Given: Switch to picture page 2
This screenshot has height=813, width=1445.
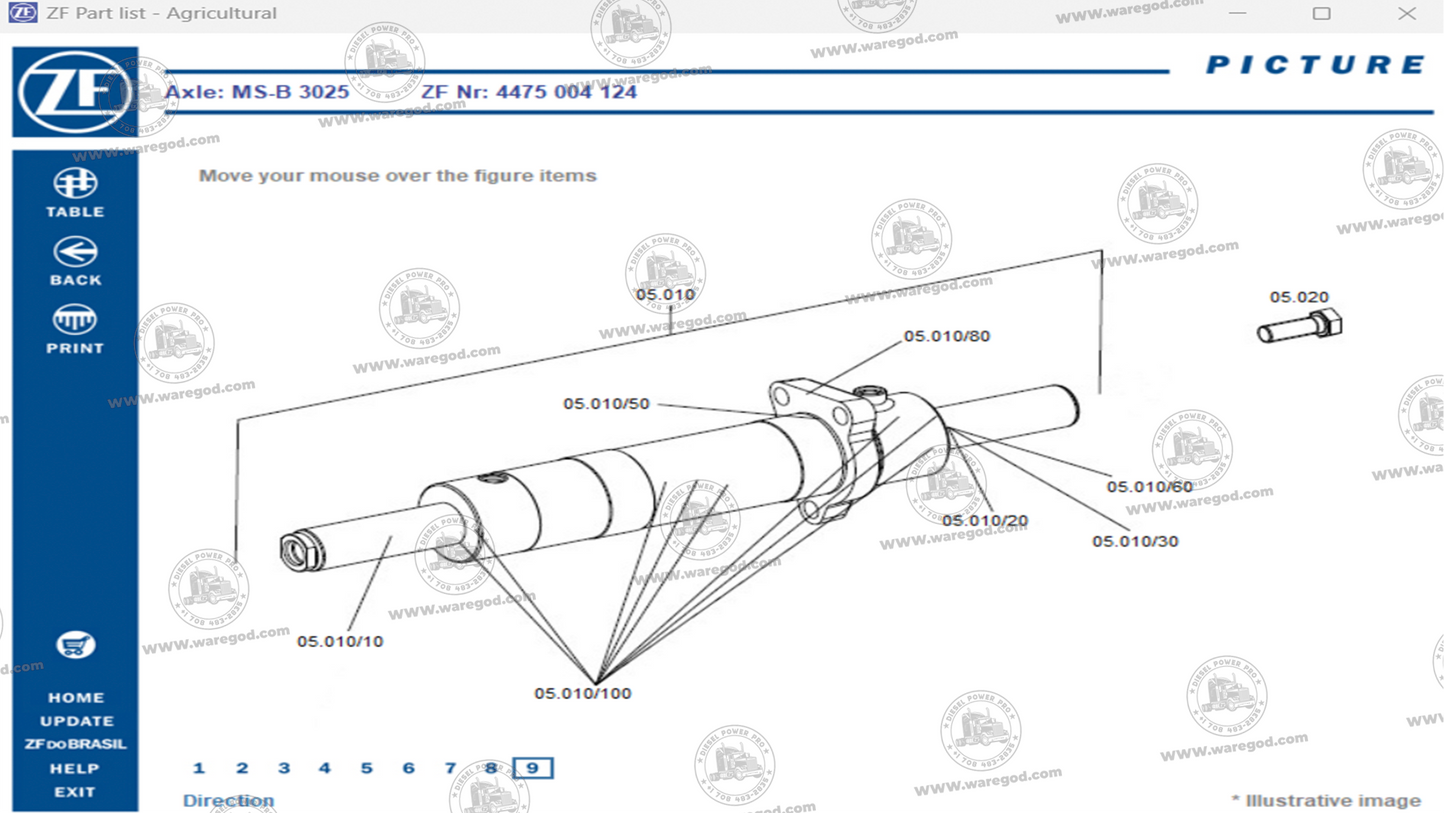Looking at the screenshot, I should 242,768.
